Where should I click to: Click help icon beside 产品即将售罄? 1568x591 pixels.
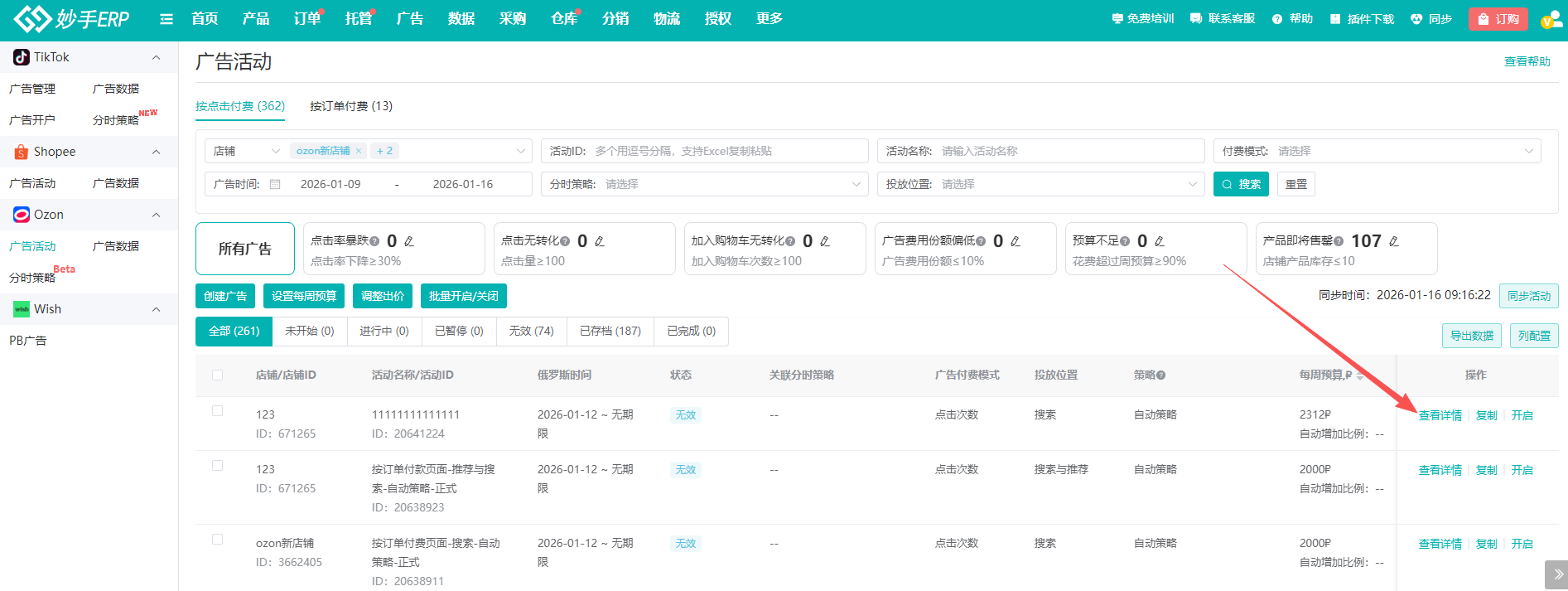coord(1339,241)
